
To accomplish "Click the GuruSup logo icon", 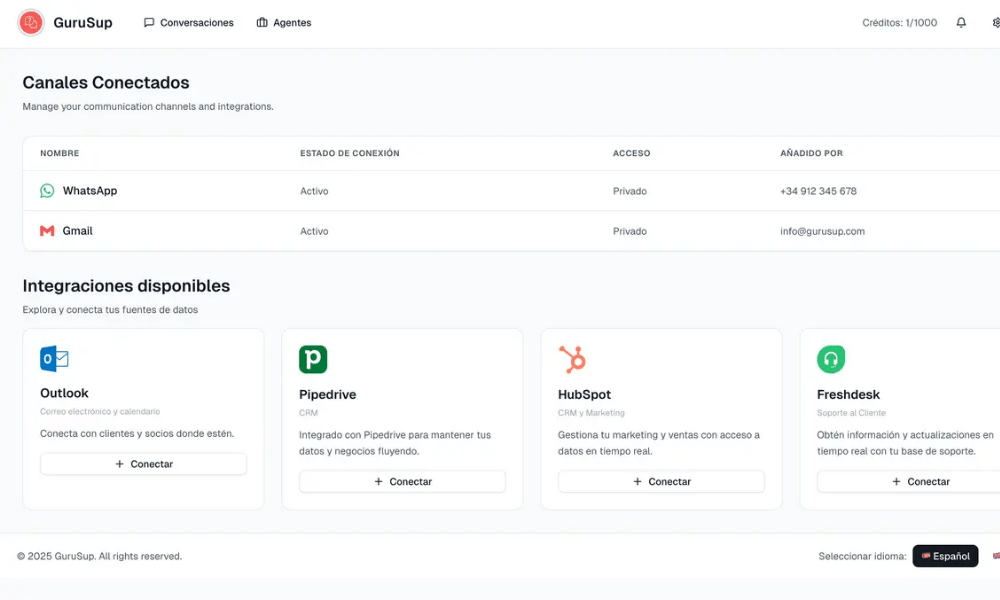I will 31,23.
